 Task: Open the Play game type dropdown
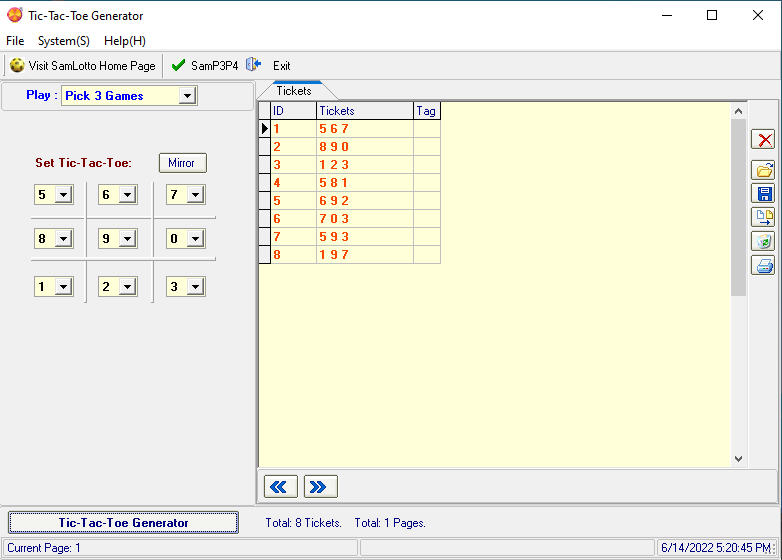pos(187,95)
